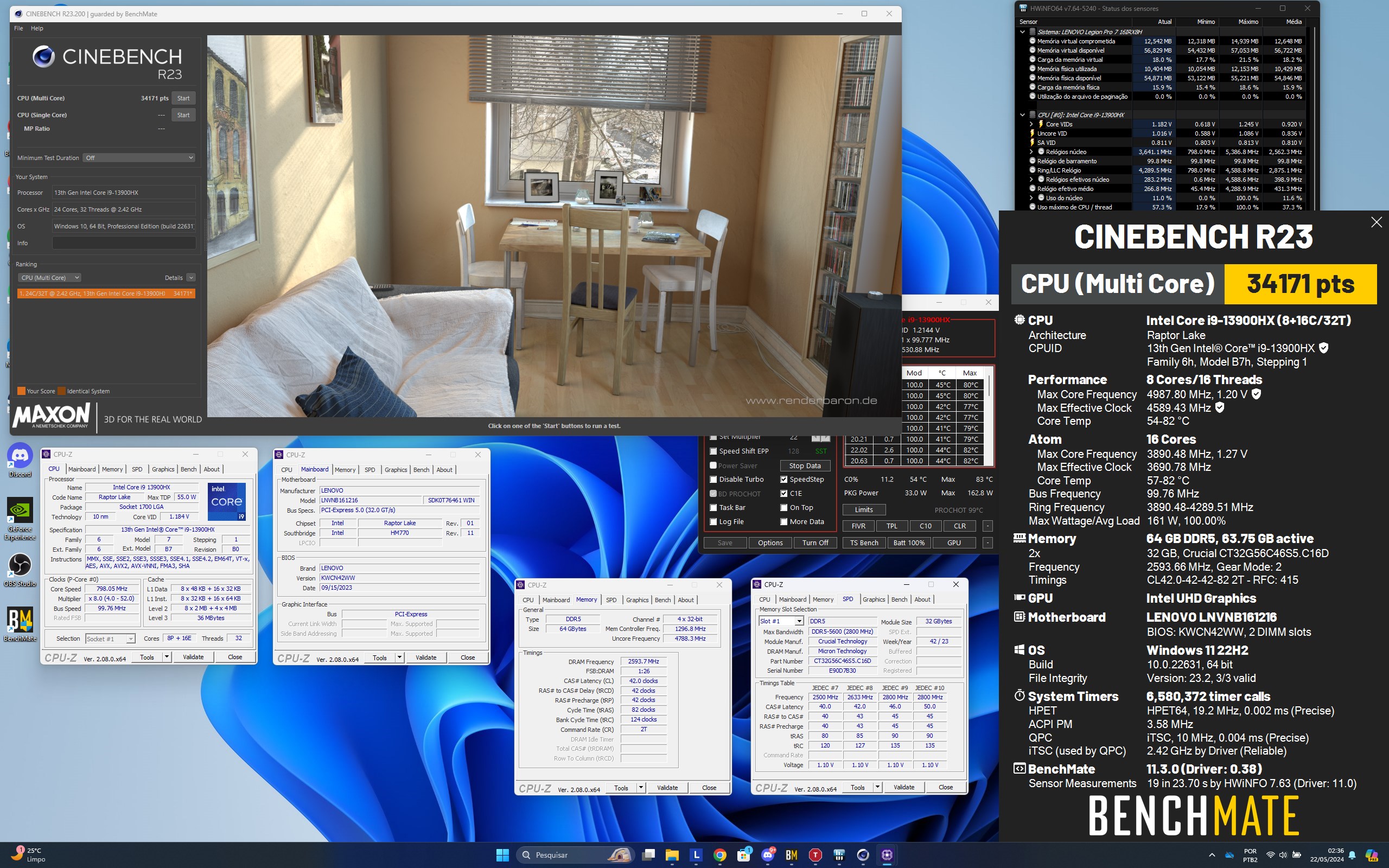This screenshot has width=1389, height=868.
Task: Click Turn Off in ThrottleStop
Action: (815, 543)
